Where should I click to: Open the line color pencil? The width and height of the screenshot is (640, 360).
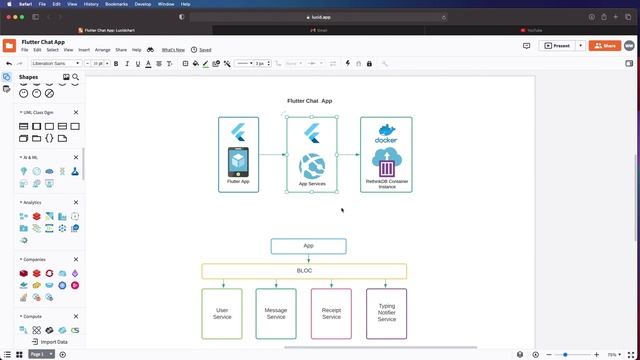tap(206, 64)
